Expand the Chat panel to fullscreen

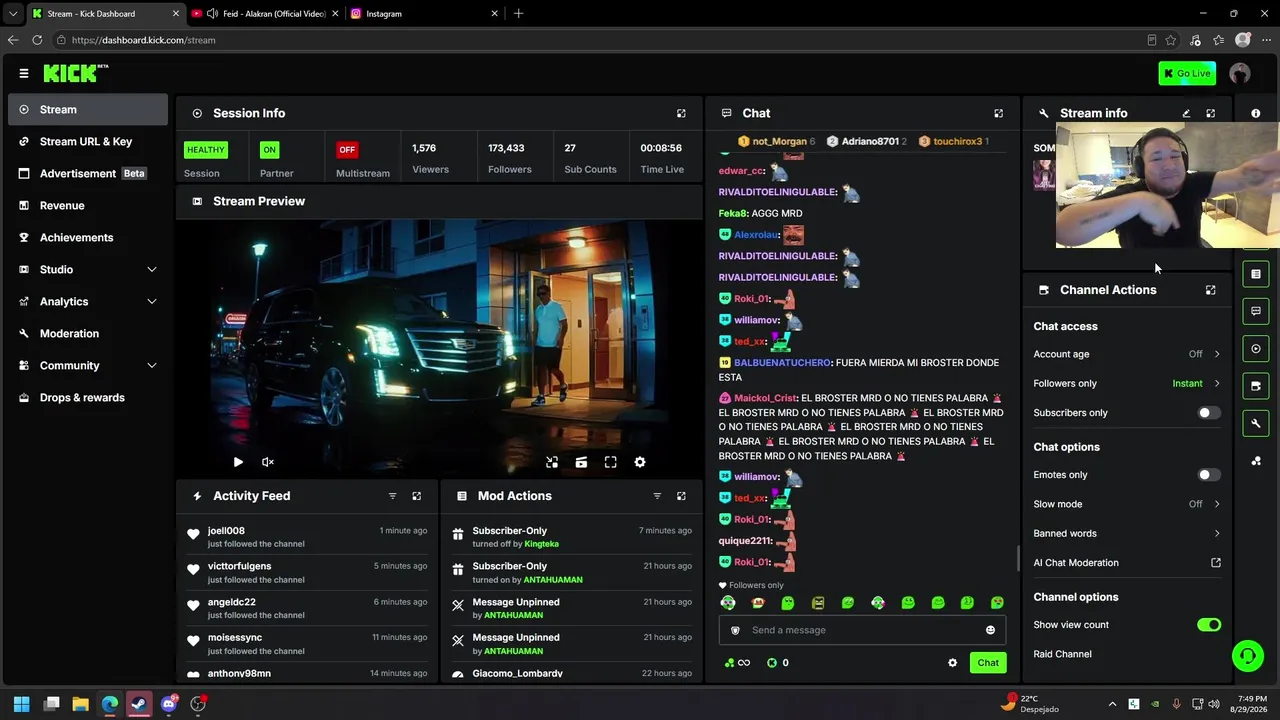(998, 113)
